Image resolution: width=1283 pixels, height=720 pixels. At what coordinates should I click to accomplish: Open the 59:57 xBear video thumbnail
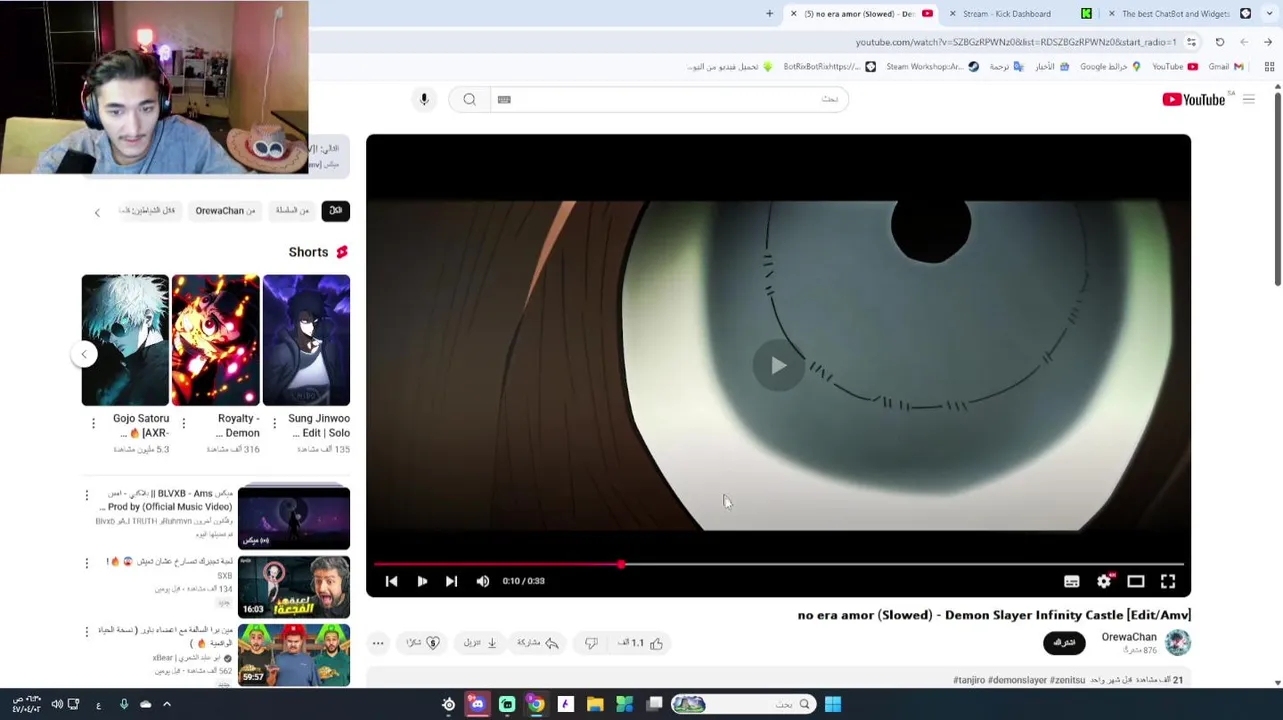294,655
